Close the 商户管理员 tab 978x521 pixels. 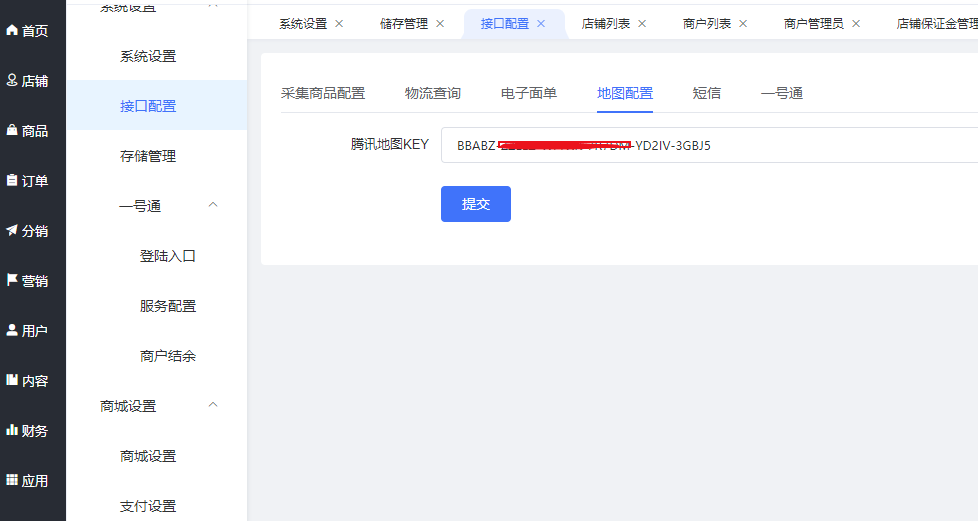pyautogui.click(x=856, y=24)
